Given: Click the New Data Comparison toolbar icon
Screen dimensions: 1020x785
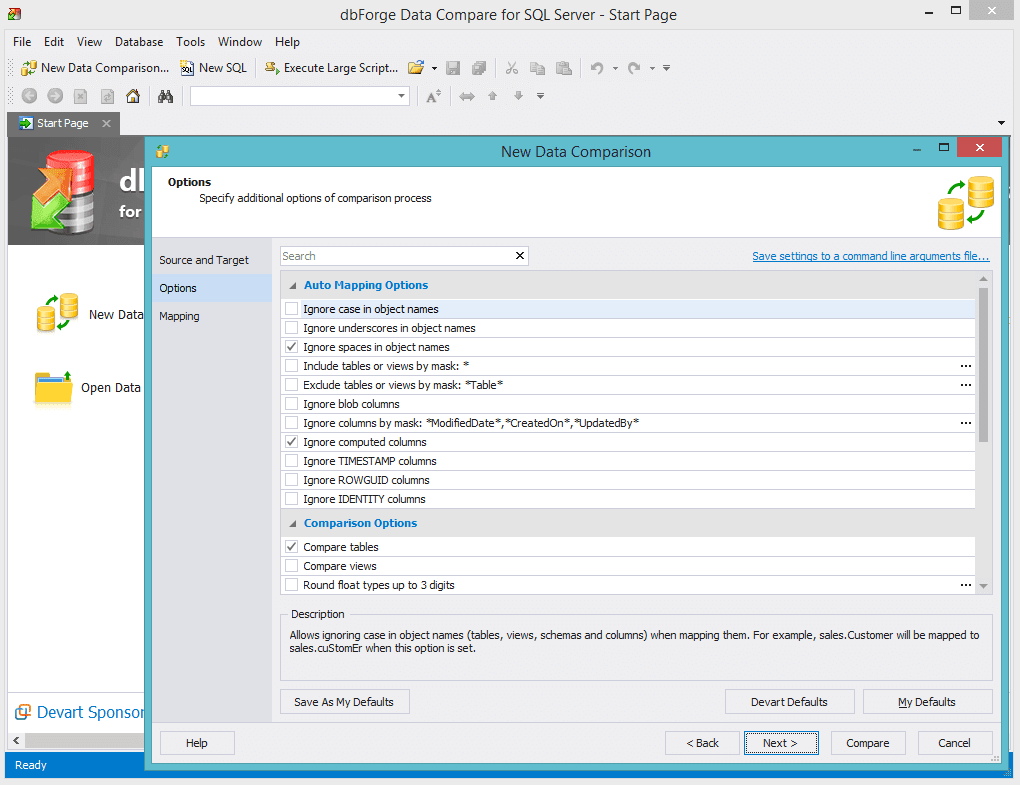Looking at the screenshot, I should pos(30,68).
